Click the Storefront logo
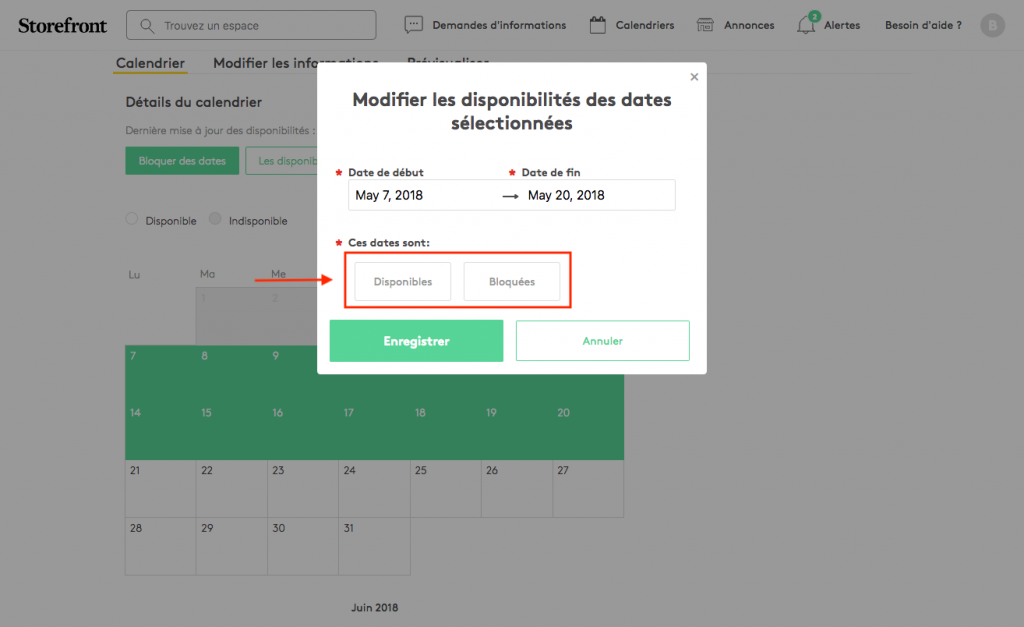 pyautogui.click(x=62, y=25)
